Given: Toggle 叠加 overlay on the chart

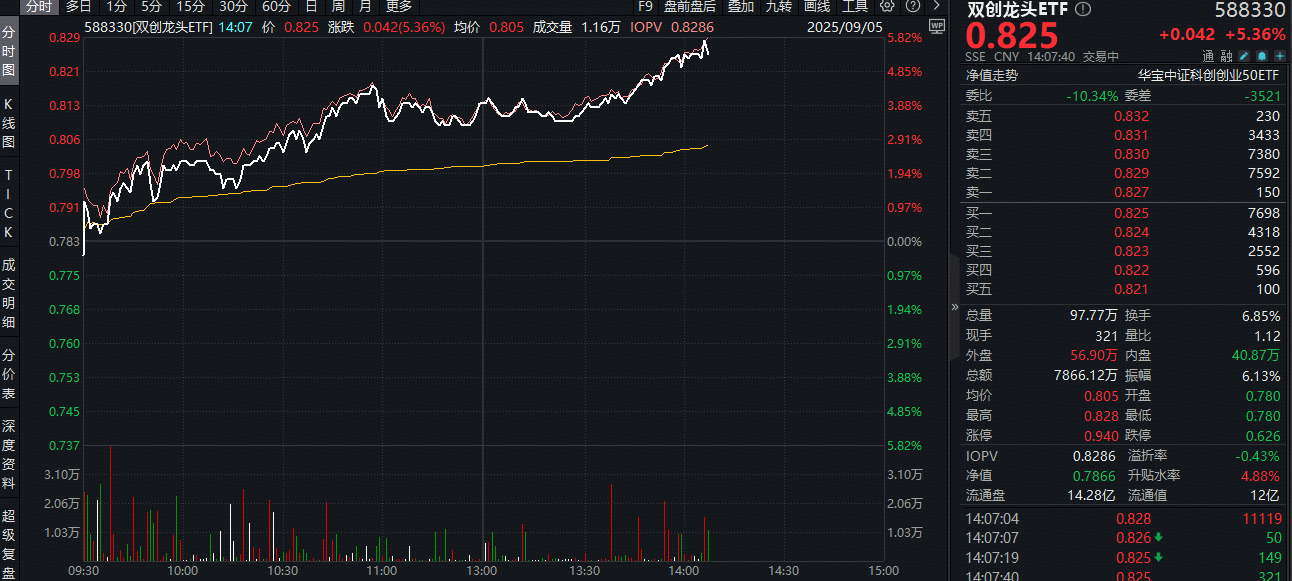Looking at the screenshot, I should [741, 6].
